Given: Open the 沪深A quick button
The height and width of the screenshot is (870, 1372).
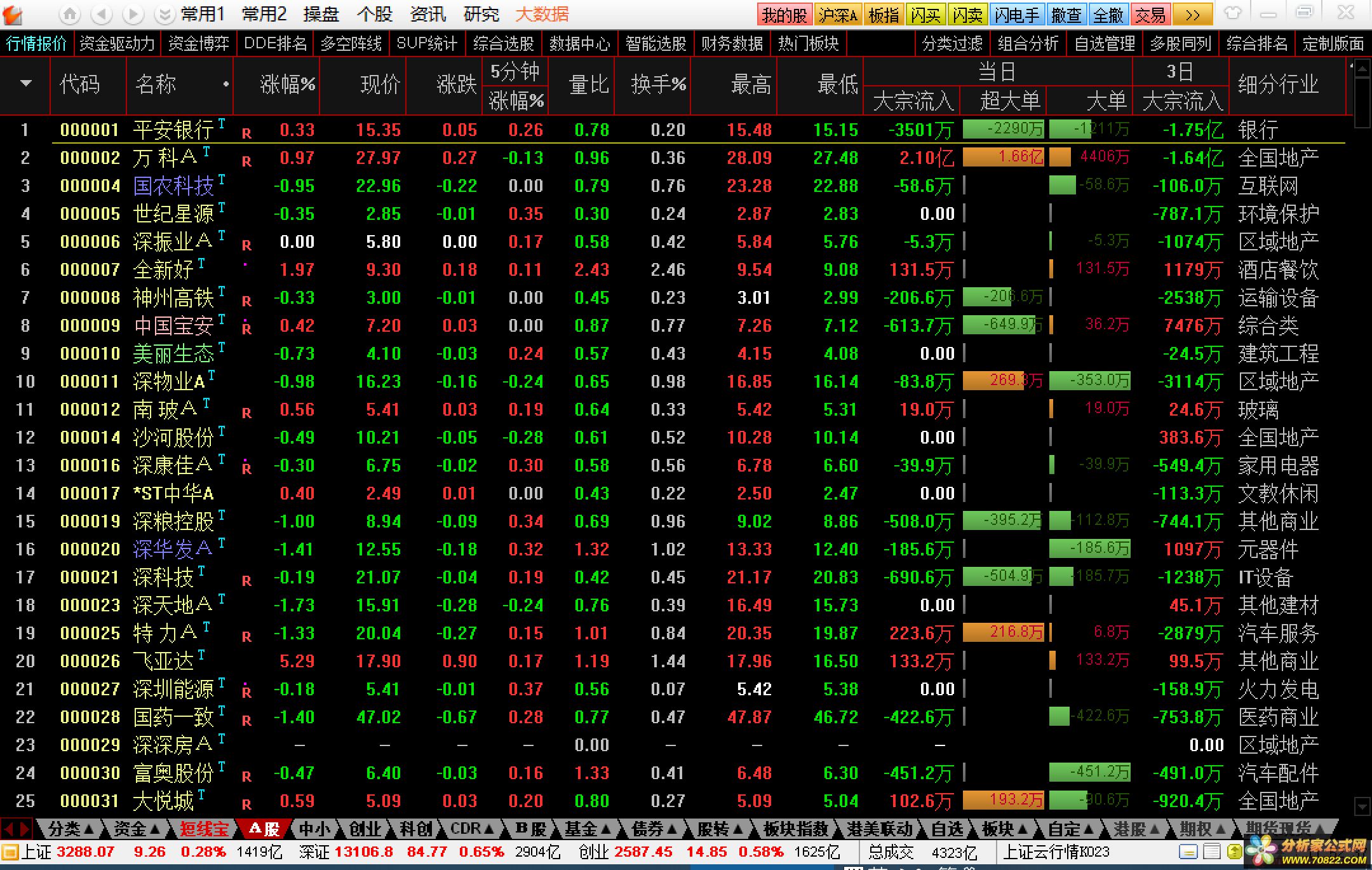Looking at the screenshot, I should click(838, 14).
